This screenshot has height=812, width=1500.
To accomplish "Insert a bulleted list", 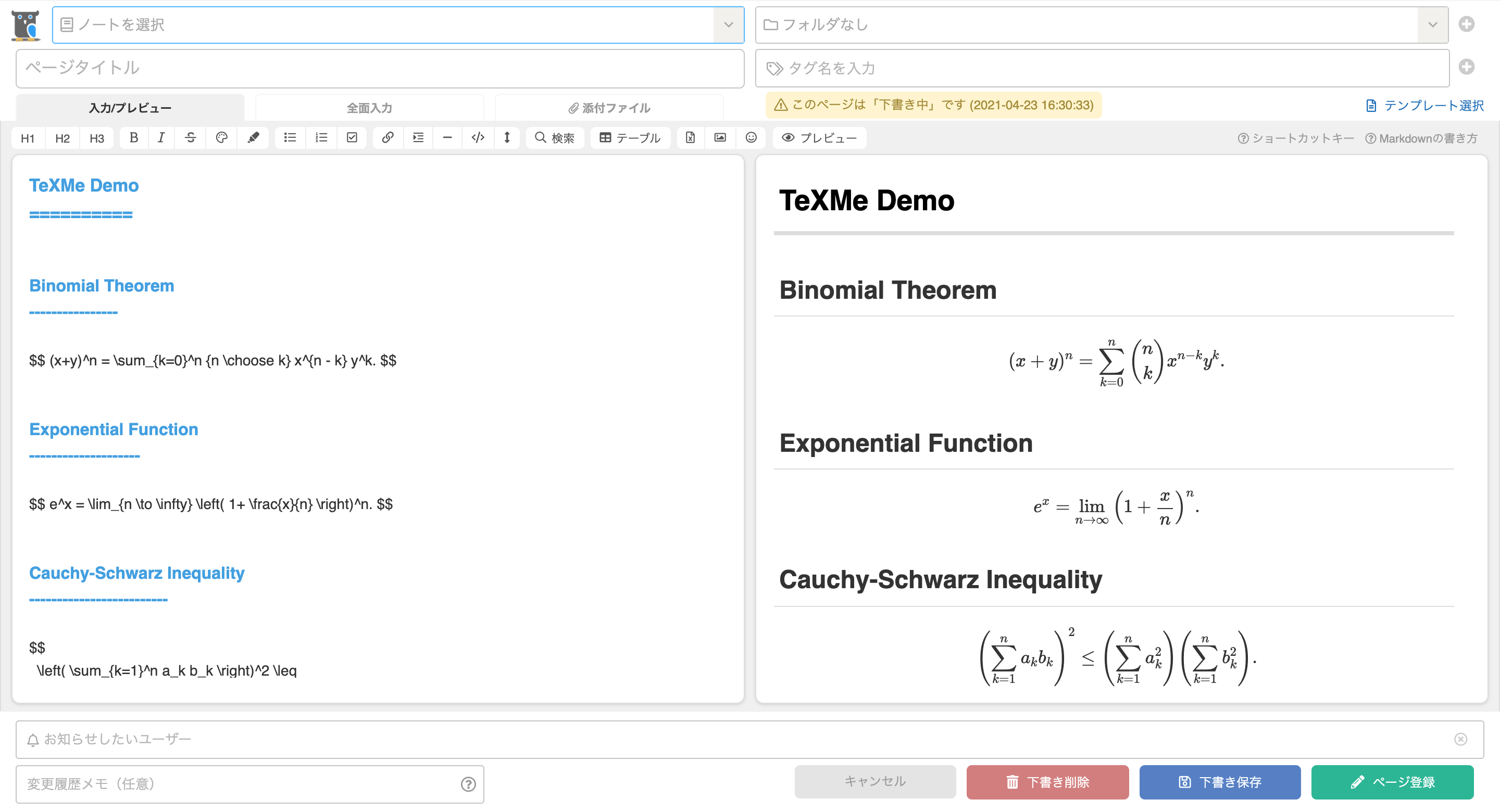I will [290, 137].
